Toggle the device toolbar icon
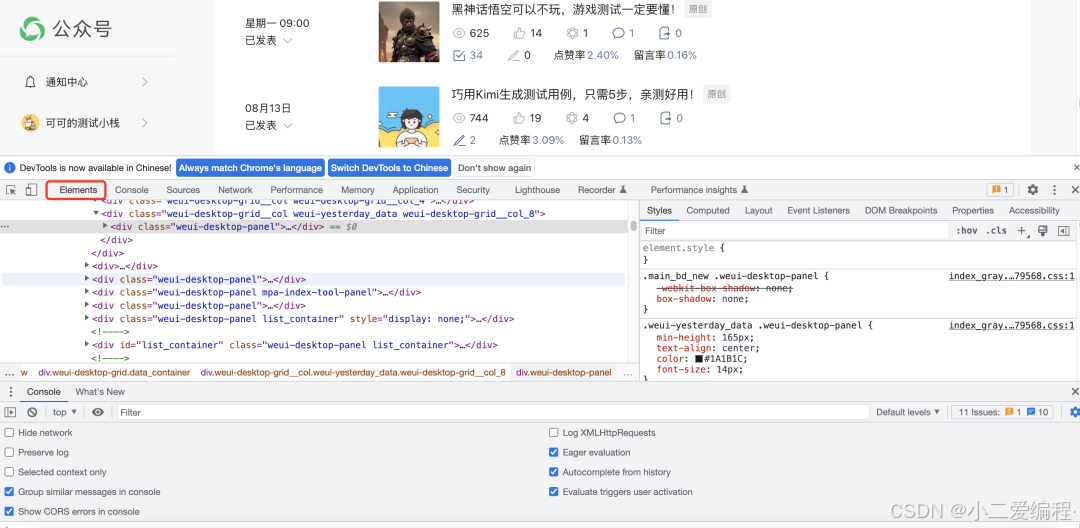This screenshot has width=1080, height=528. click(x=31, y=190)
